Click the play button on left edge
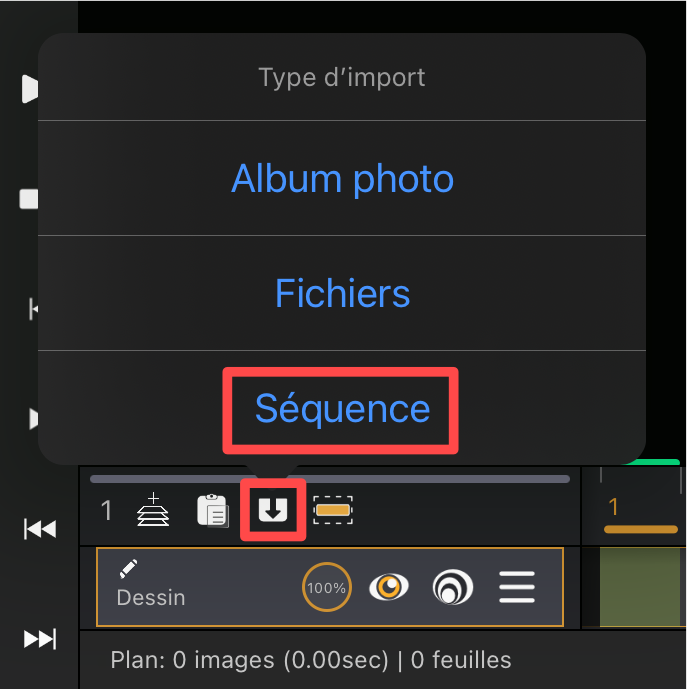 point(30,89)
